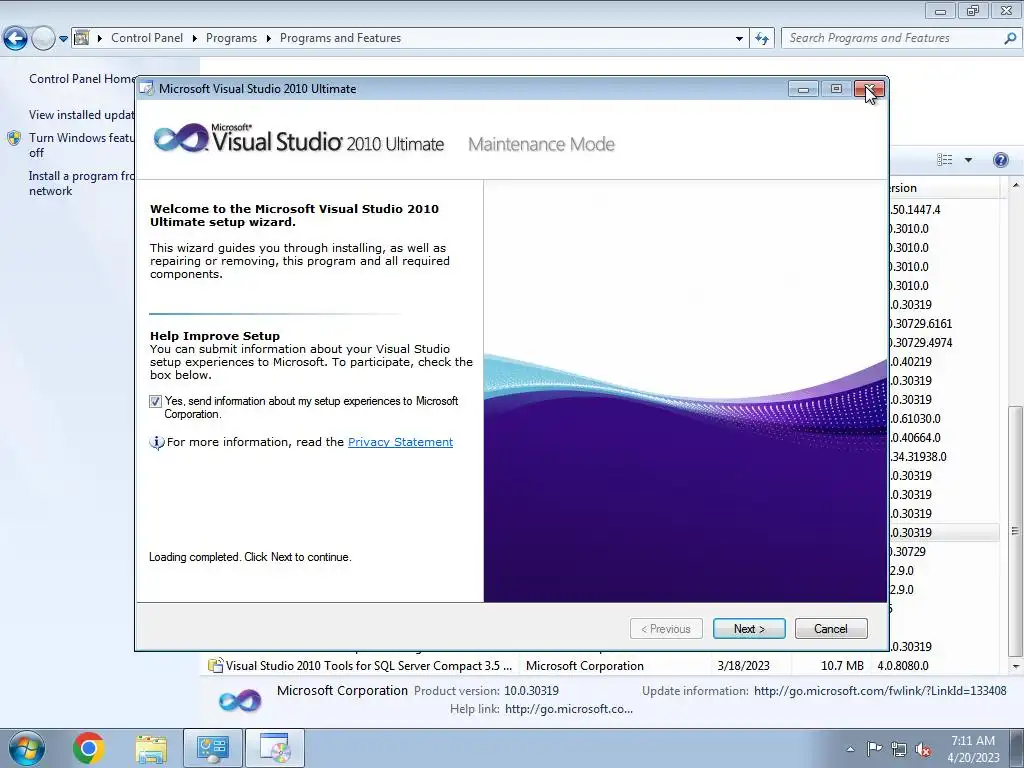The image size is (1024, 768).
Task: Select Programs in the breadcrumb path
Action: (231, 38)
